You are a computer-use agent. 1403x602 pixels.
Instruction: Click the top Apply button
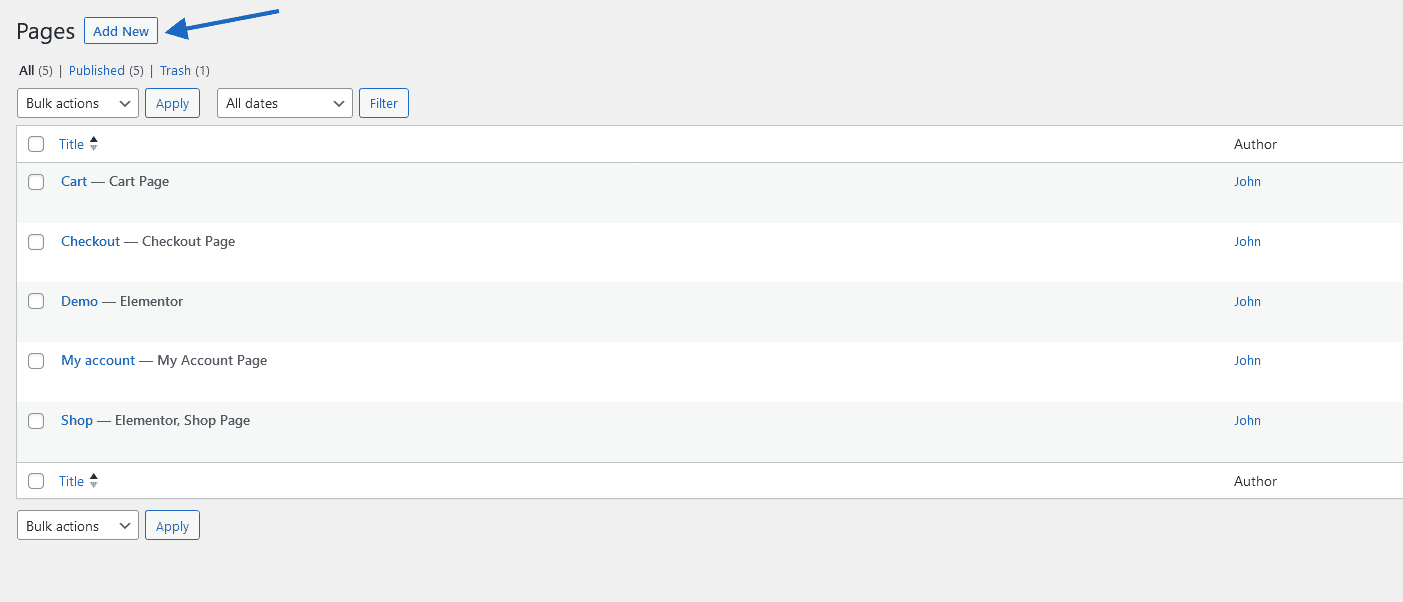pyautogui.click(x=172, y=103)
